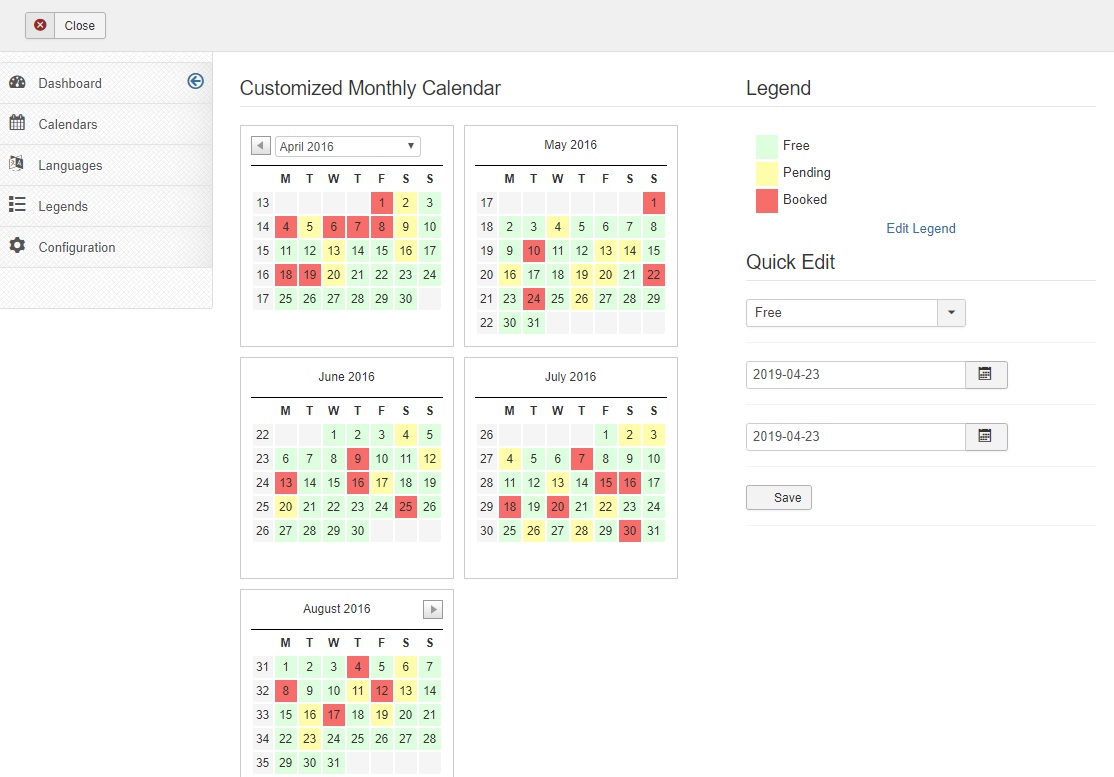The height and width of the screenshot is (777, 1114).
Task: Open the calendar picker for the start date
Action: (x=986, y=375)
